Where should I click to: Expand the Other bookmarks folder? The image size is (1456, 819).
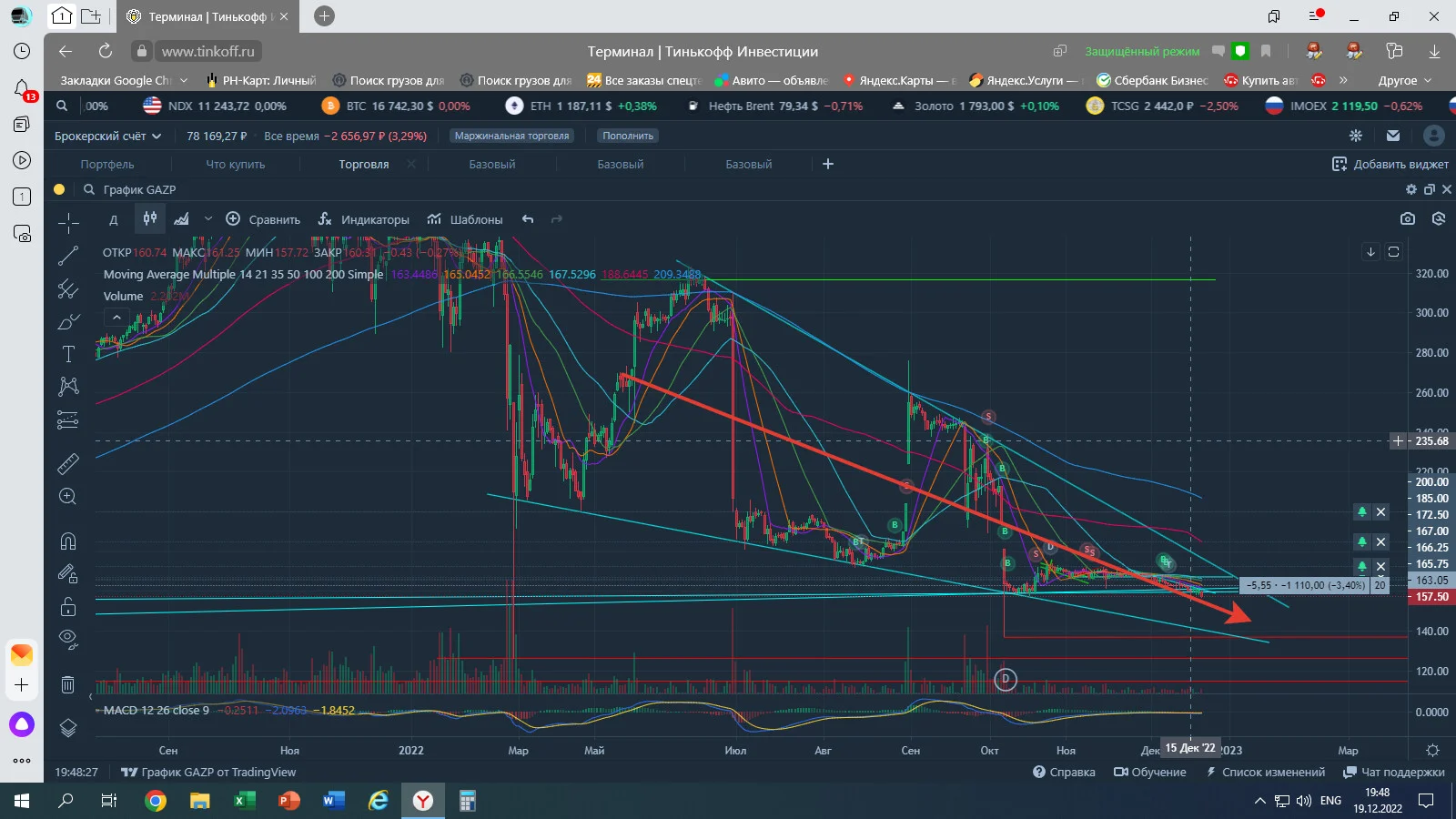tap(1405, 80)
